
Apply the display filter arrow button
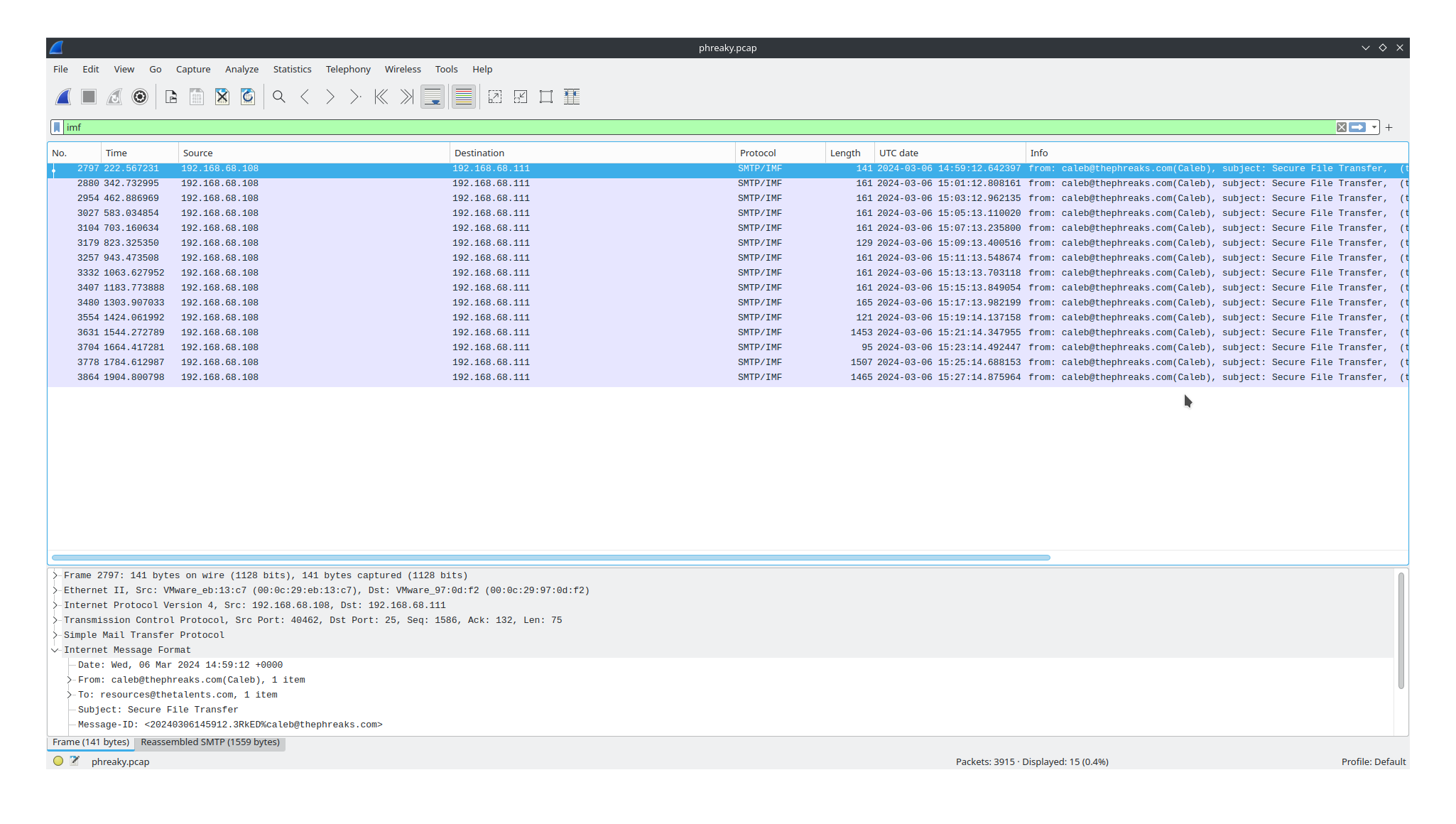pyautogui.click(x=1357, y=128)
